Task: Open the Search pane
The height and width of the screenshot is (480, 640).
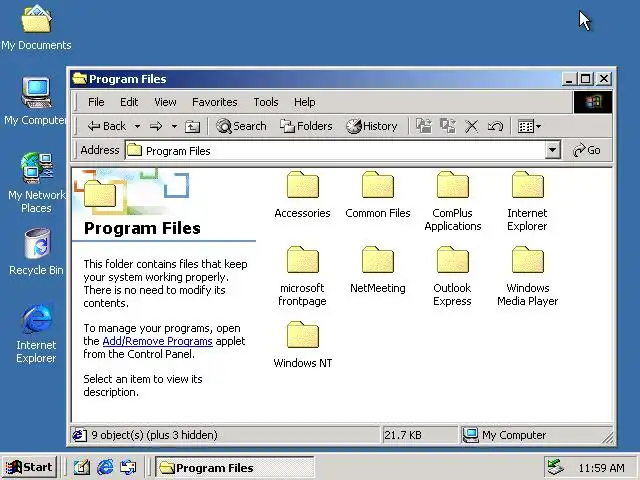Action: pyautogui.click(x=241, y=126)
